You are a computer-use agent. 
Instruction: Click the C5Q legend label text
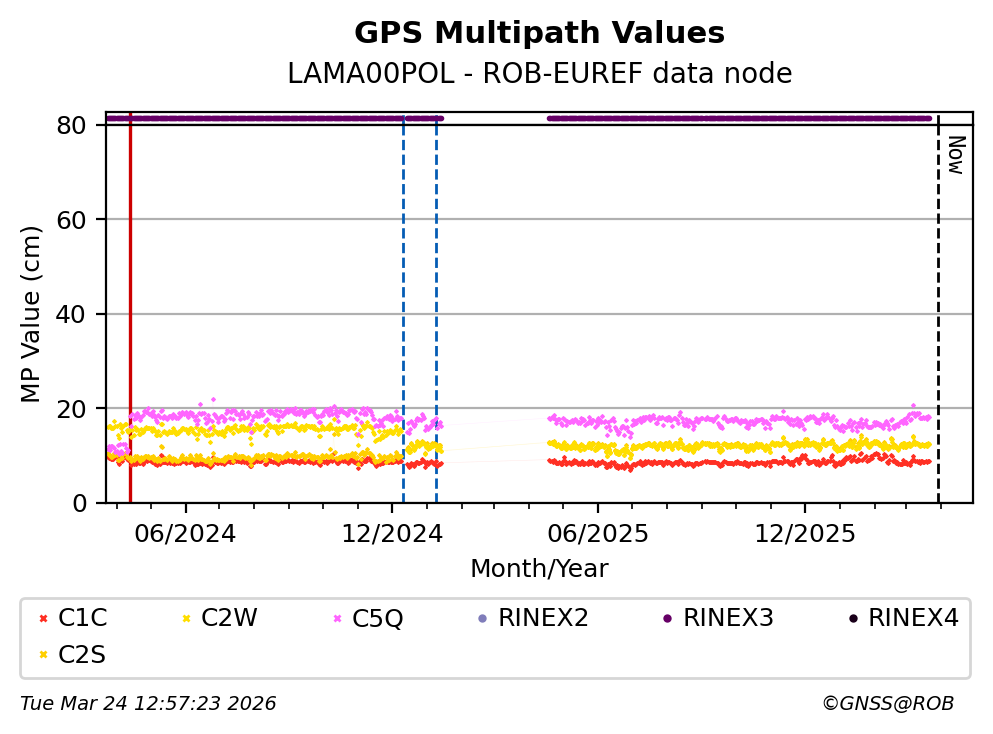(377, 619)
